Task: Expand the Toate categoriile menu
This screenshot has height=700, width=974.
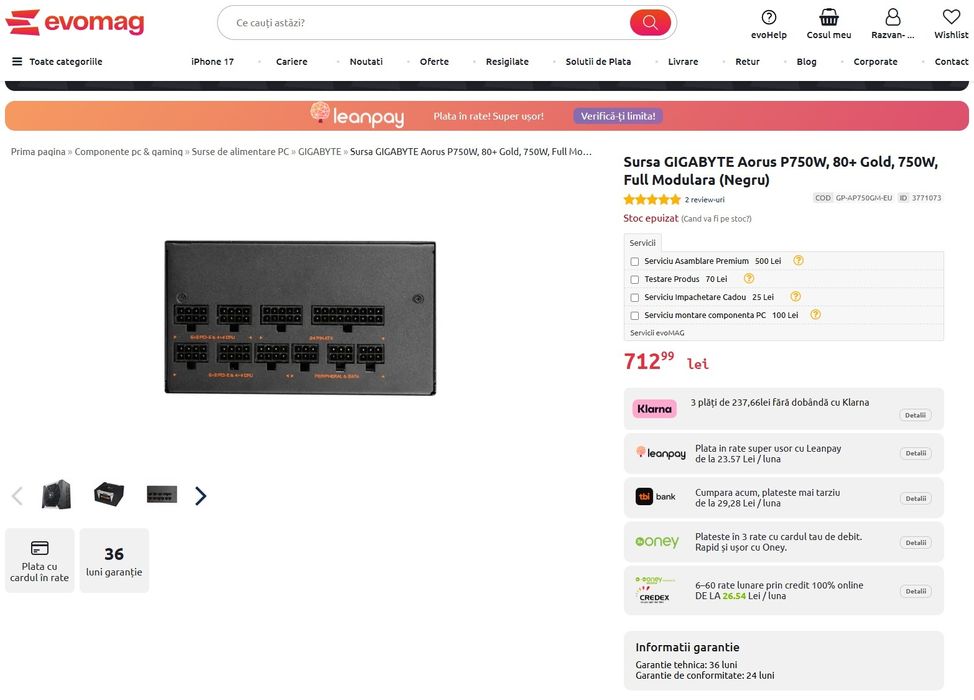Action: [x=57, y=62]
